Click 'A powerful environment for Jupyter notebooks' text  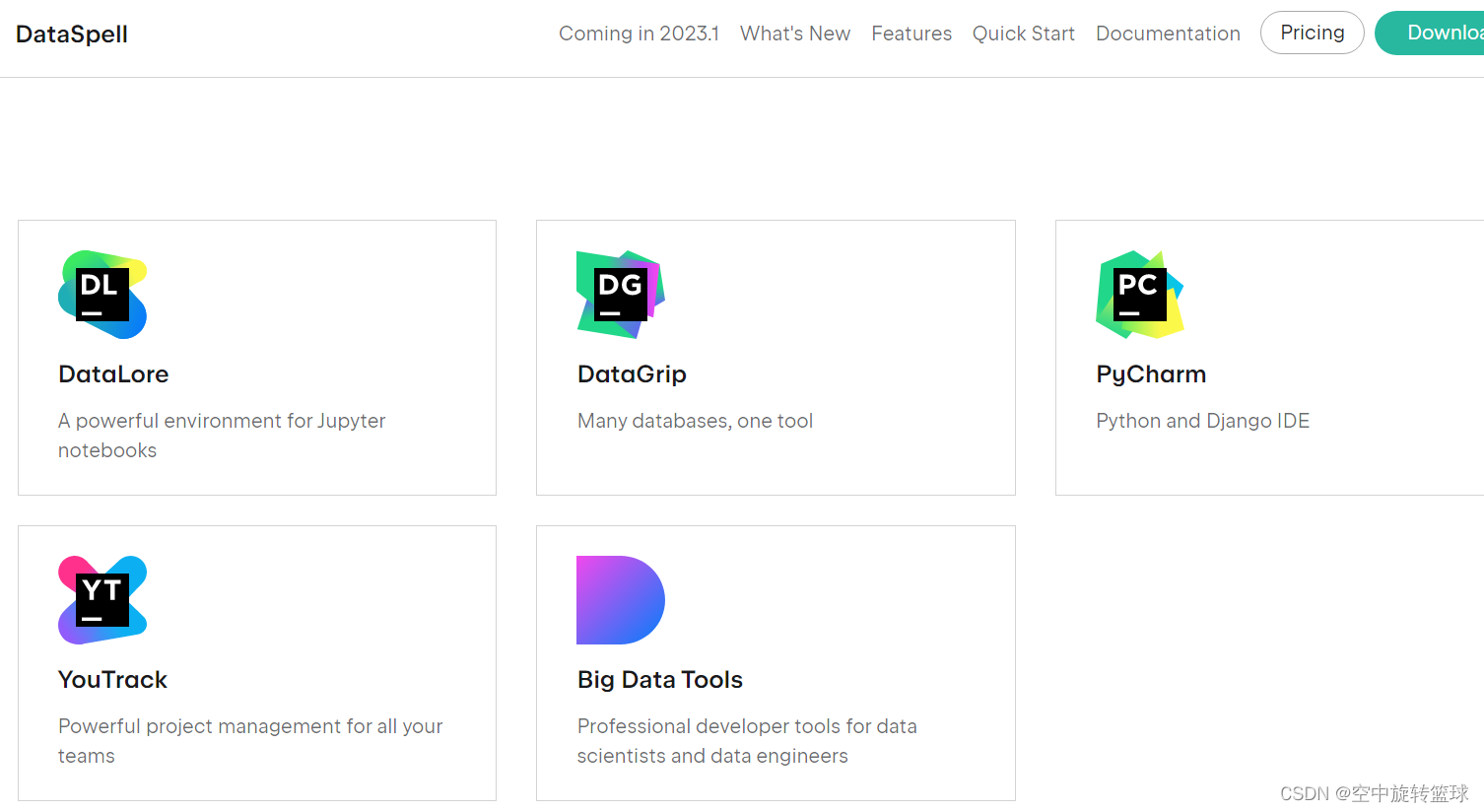222,436
